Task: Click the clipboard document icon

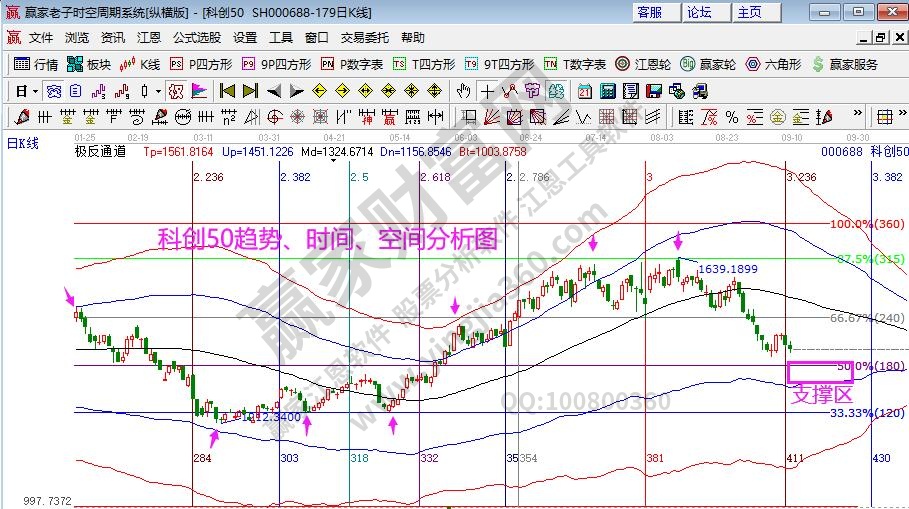Action: [75, 91]
